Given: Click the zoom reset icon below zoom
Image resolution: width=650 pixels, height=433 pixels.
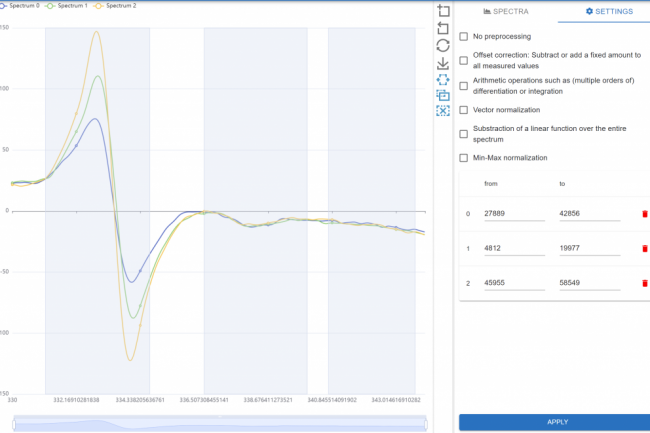Looking at the screenshot, I should [444, 28].
